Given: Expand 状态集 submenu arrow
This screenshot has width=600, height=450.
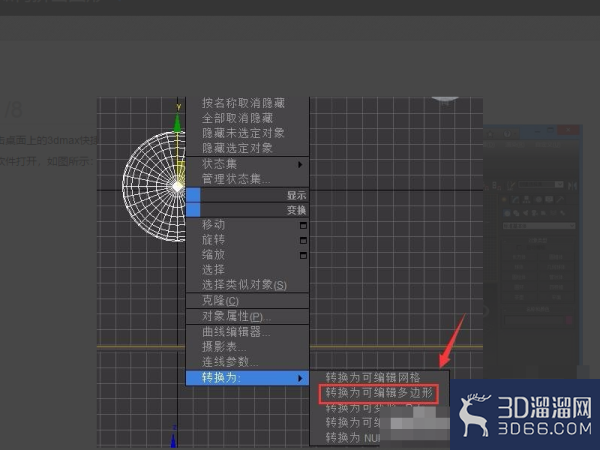Looking at the screenshot, I should coord(300,165).
